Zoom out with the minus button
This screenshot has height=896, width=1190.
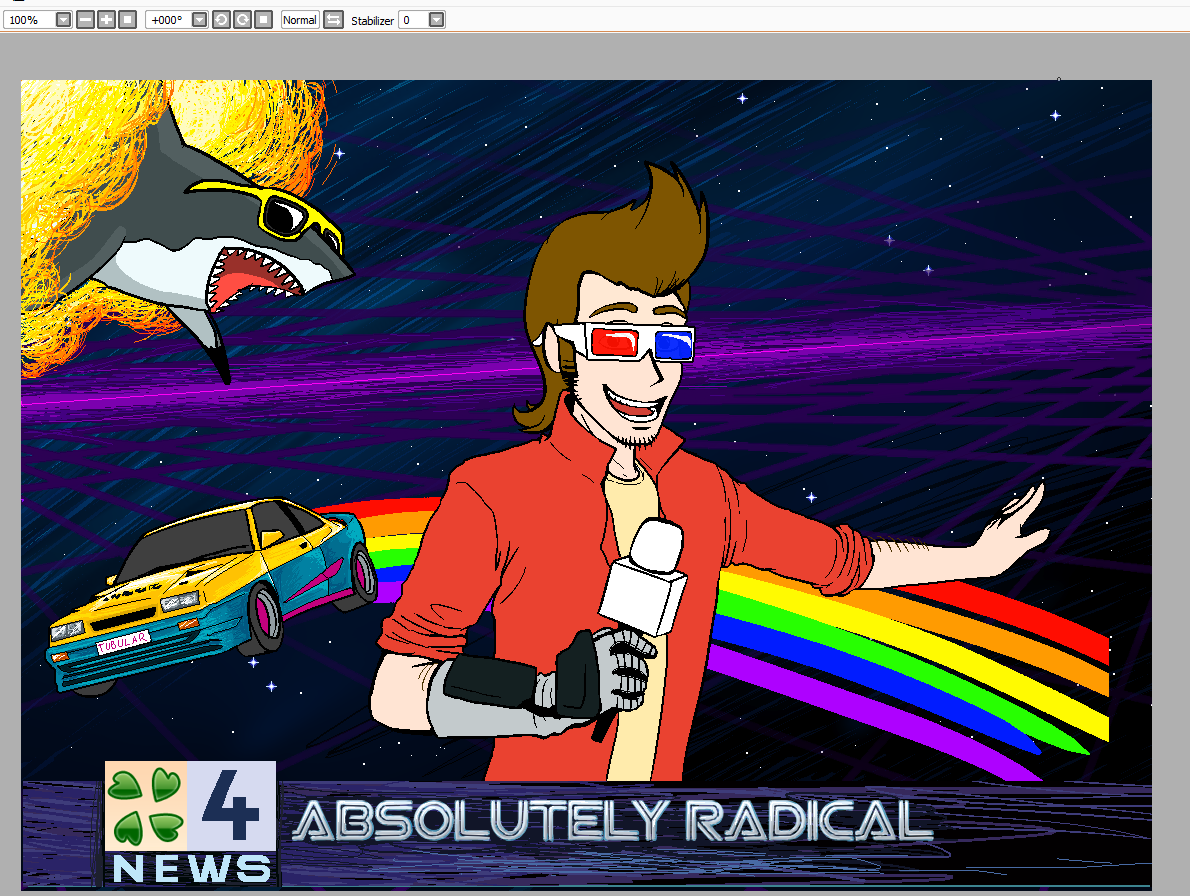coord(86,20)
